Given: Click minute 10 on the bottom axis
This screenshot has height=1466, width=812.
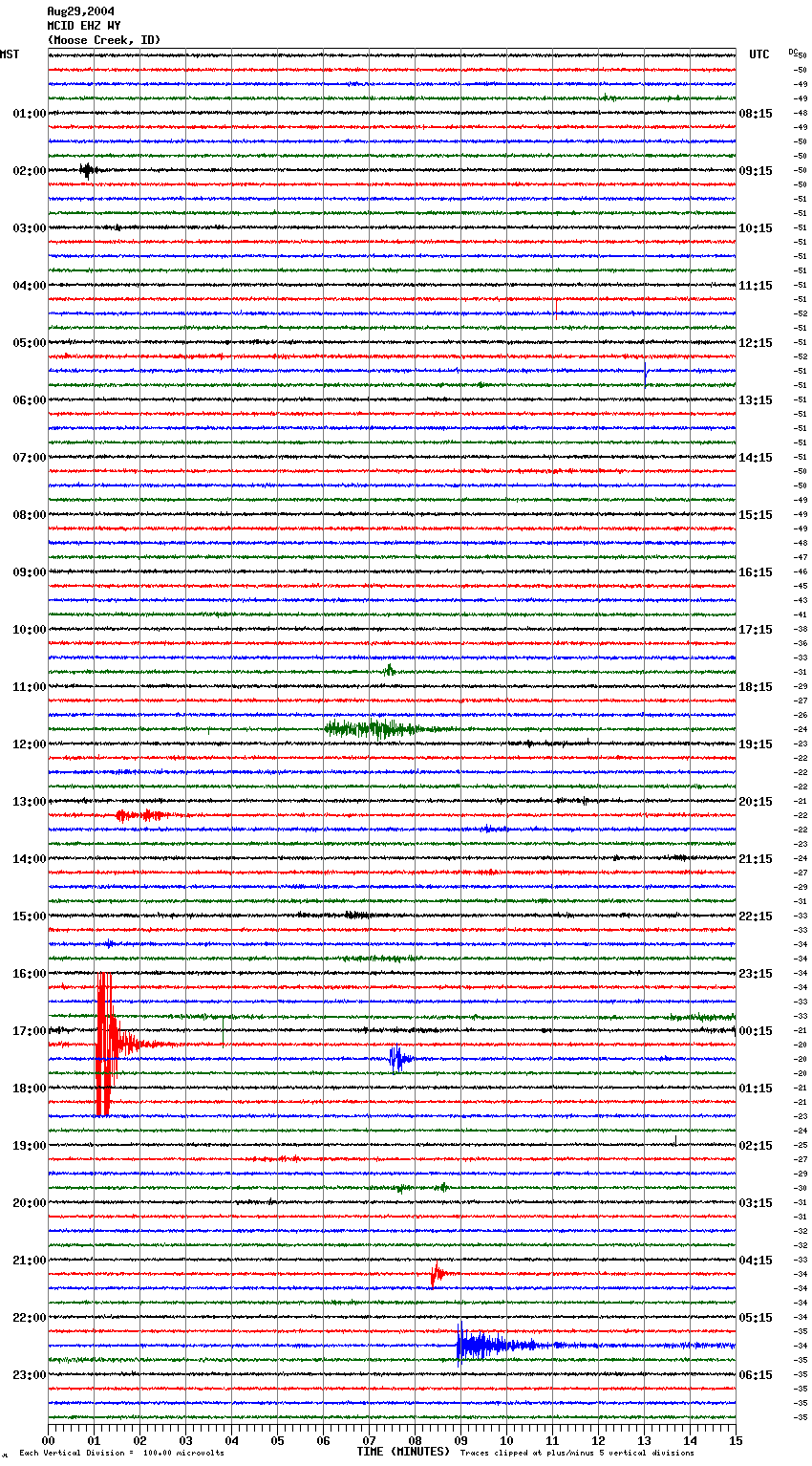Looking at the screenshot, I should (507, 1440).
